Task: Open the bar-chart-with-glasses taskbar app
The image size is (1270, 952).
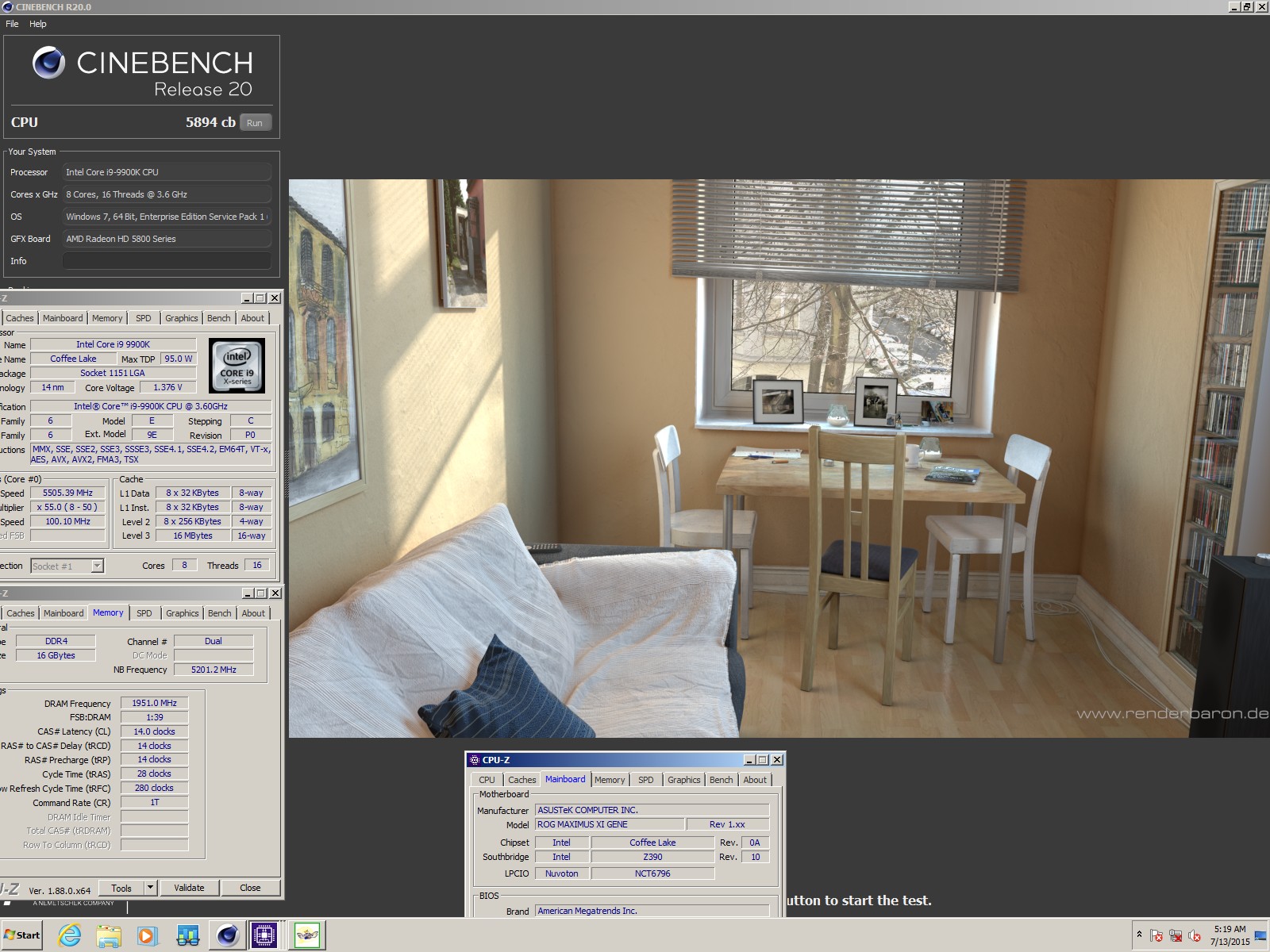Action: click(187, 935)
